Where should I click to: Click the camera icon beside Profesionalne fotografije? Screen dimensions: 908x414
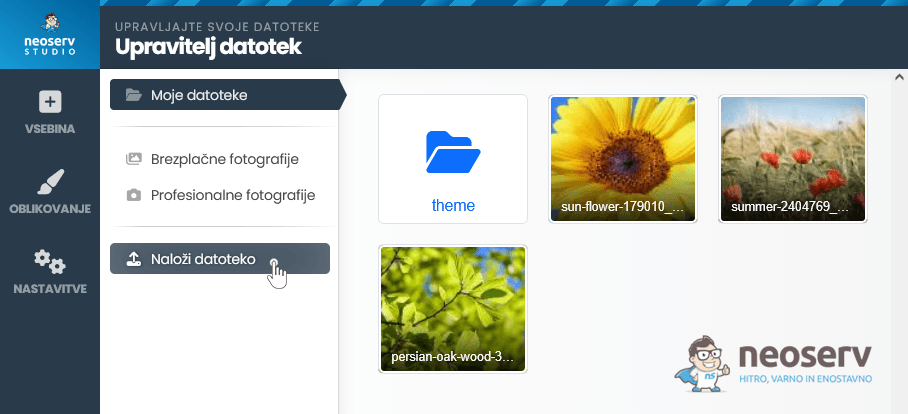coord(133,195)
